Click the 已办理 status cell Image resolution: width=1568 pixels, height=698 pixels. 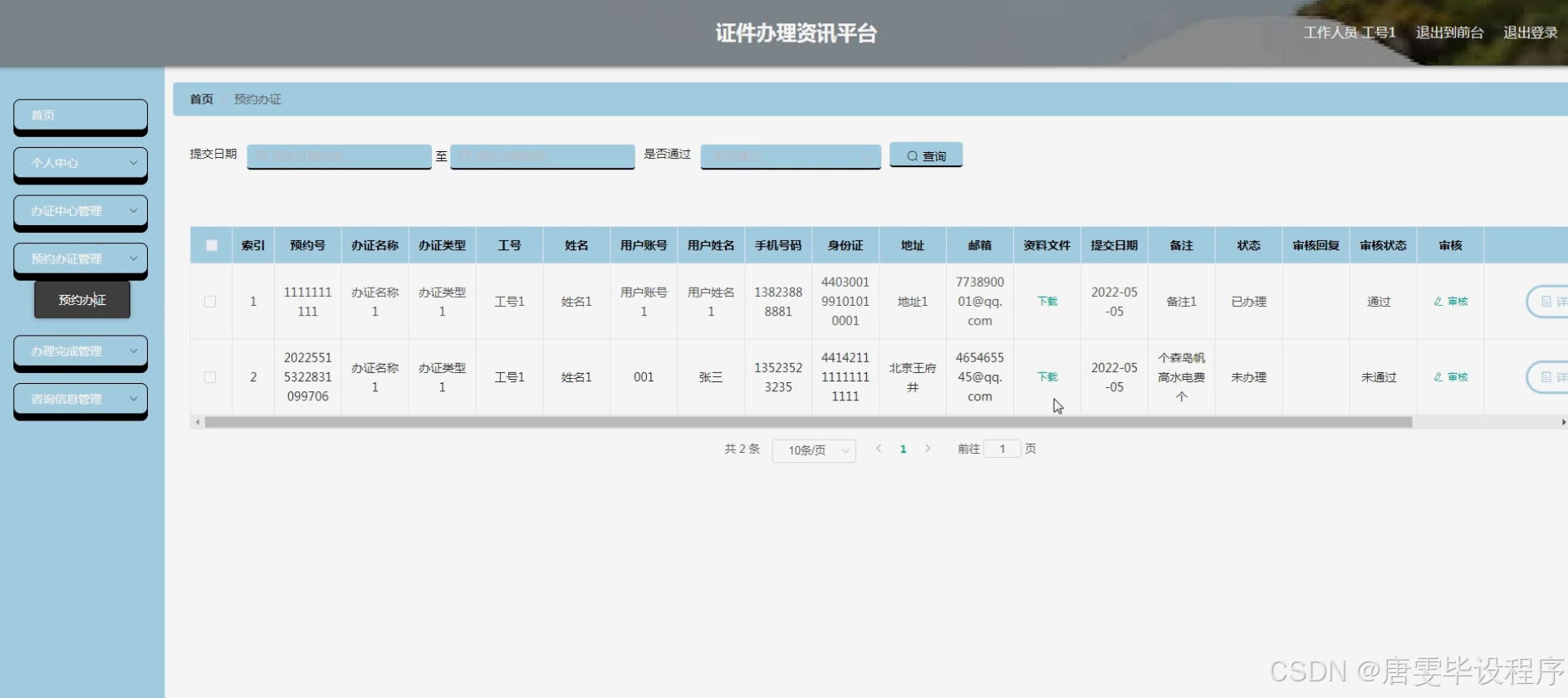(1249, 302)
